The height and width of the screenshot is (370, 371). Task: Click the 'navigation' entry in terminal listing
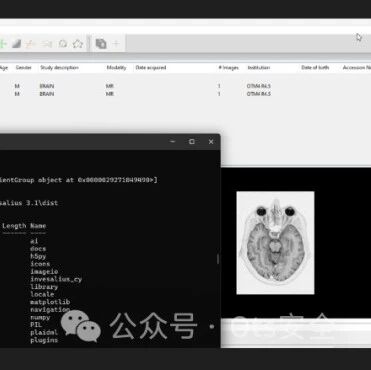click(50, 310)
